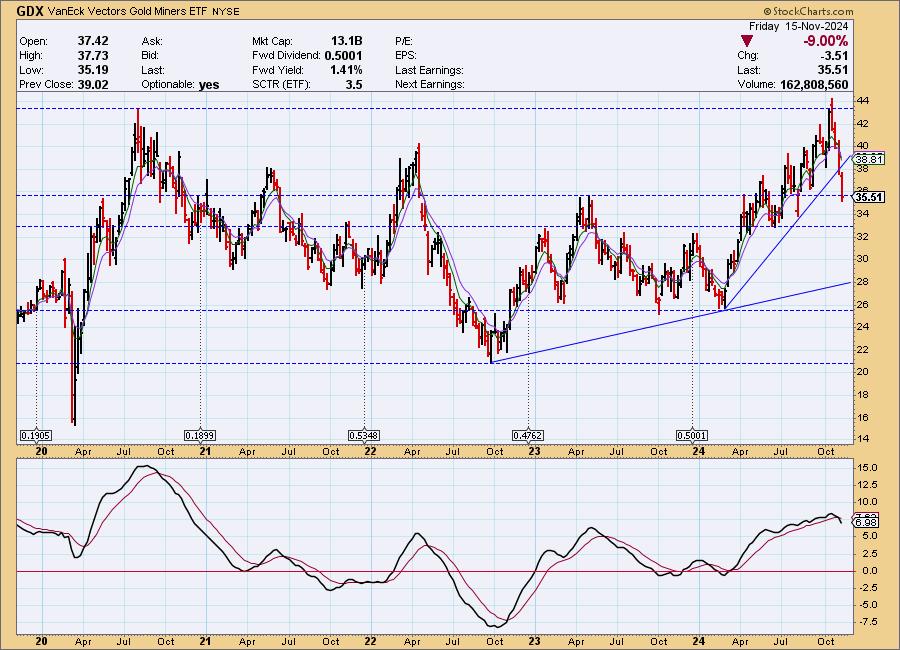The image size is (900, 650).
Task: Click the 0.1899 dividend marker
Action: pyautogui.click(x=200, y=436)
